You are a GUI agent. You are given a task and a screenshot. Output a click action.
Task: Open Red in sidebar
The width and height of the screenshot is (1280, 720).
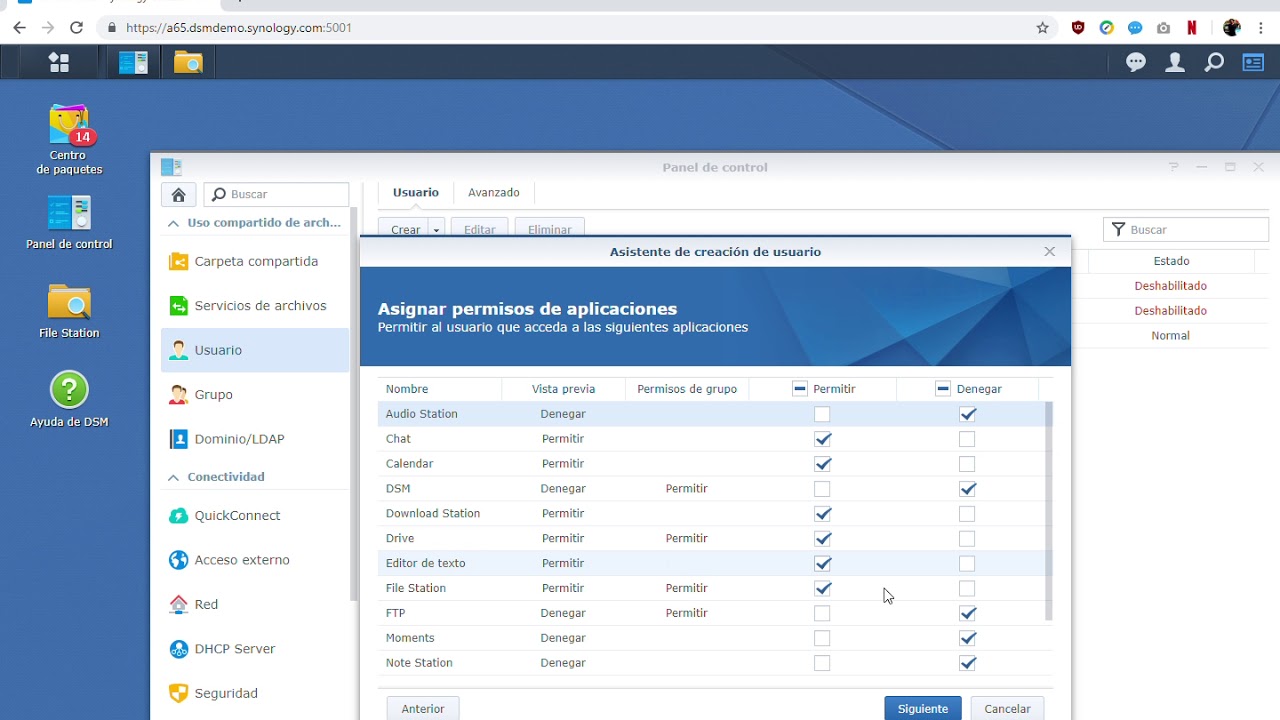255,604
